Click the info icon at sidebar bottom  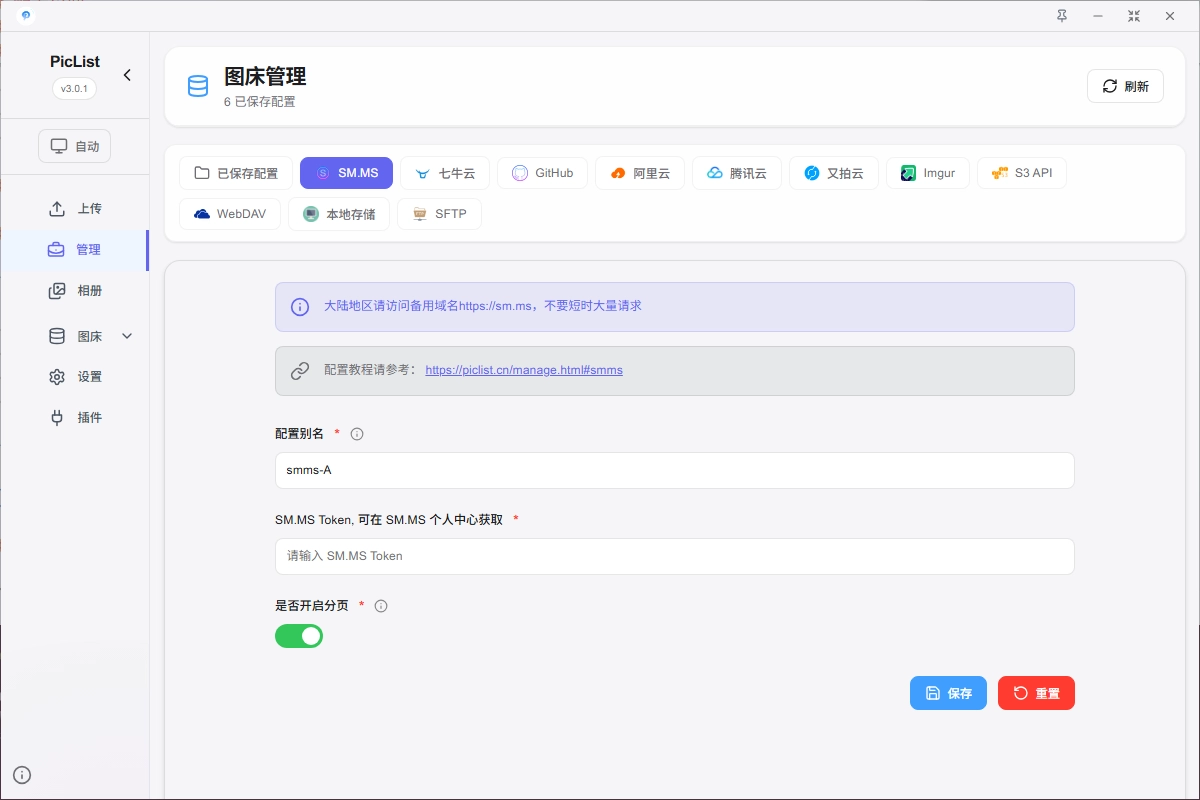[x=22, y=774]
